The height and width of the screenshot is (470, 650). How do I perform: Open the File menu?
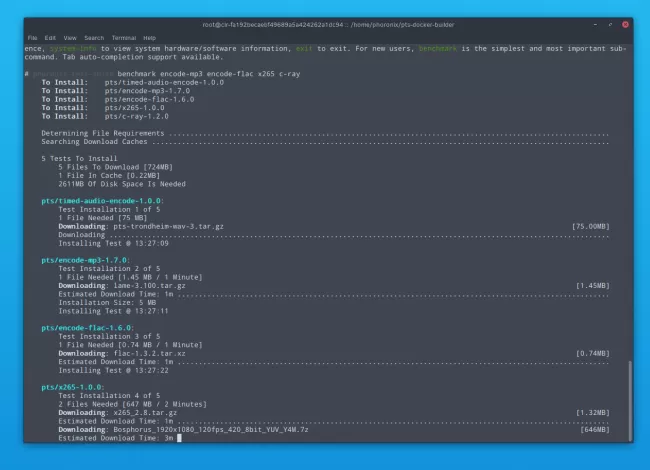coord(32,38)
